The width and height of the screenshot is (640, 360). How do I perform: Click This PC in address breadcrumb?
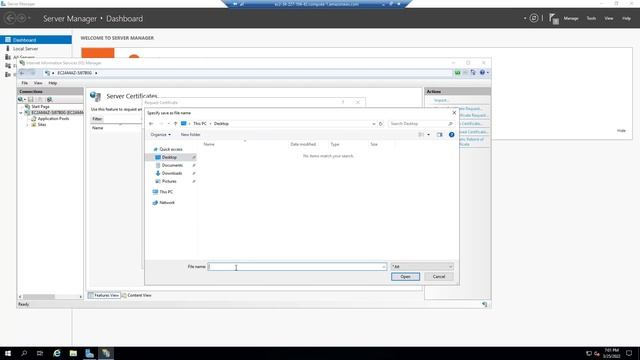(x=200, y=124)
